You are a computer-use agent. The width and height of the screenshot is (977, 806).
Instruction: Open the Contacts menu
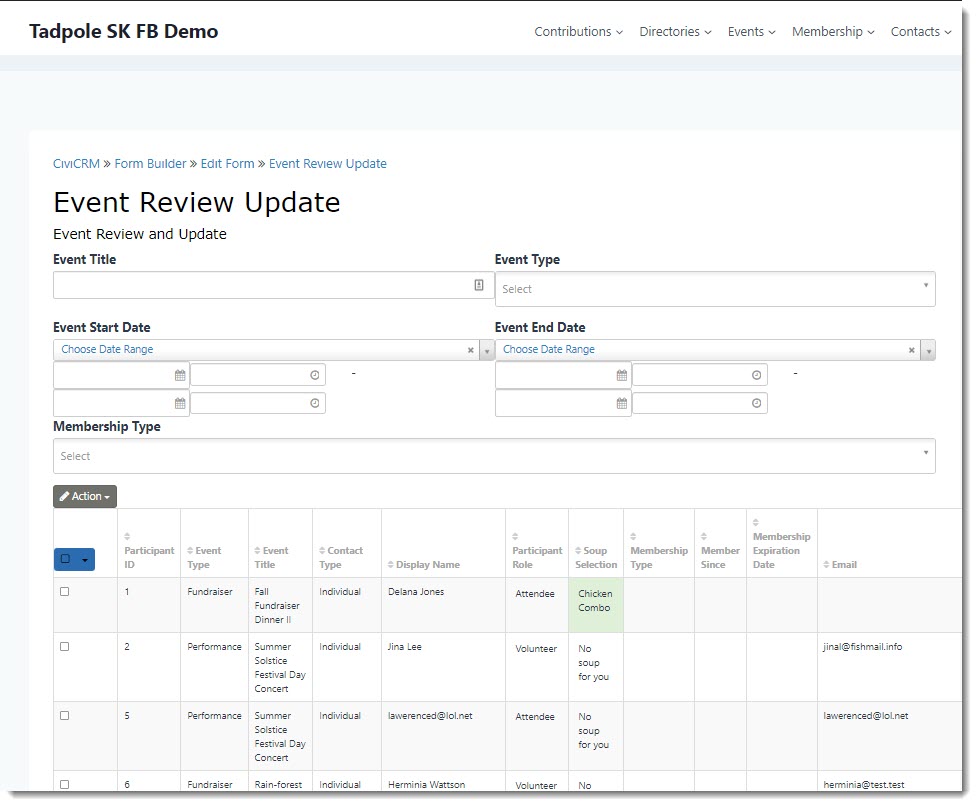[921, 31]
